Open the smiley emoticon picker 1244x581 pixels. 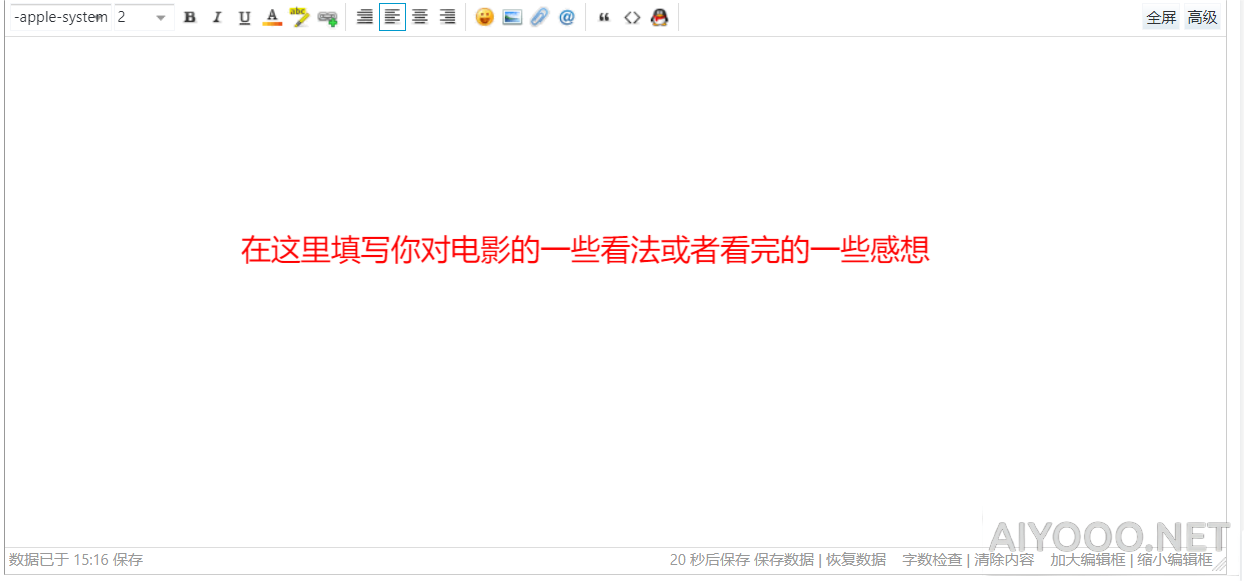point(485,17)
